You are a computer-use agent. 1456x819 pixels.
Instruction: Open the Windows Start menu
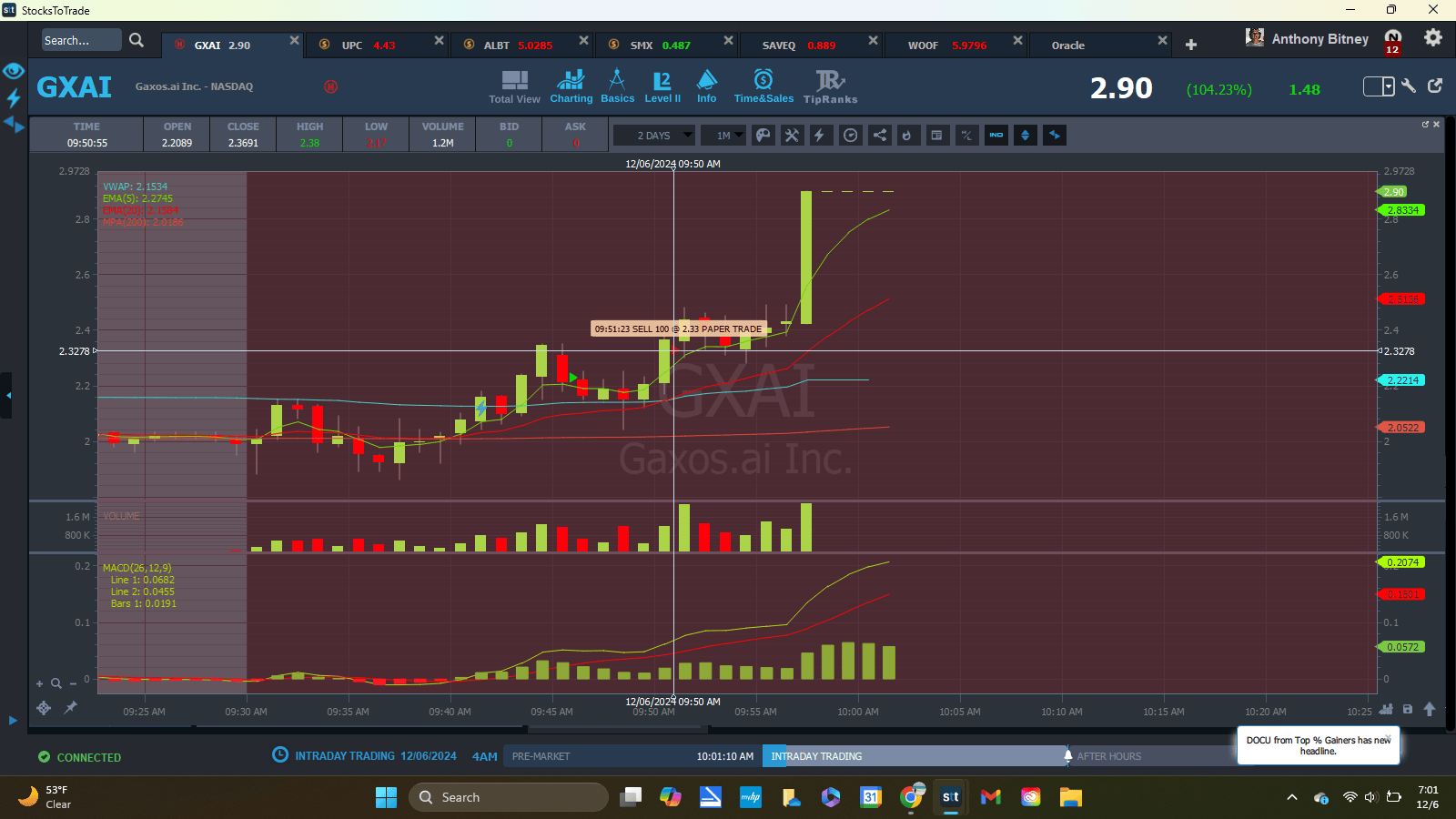(386, 797)
